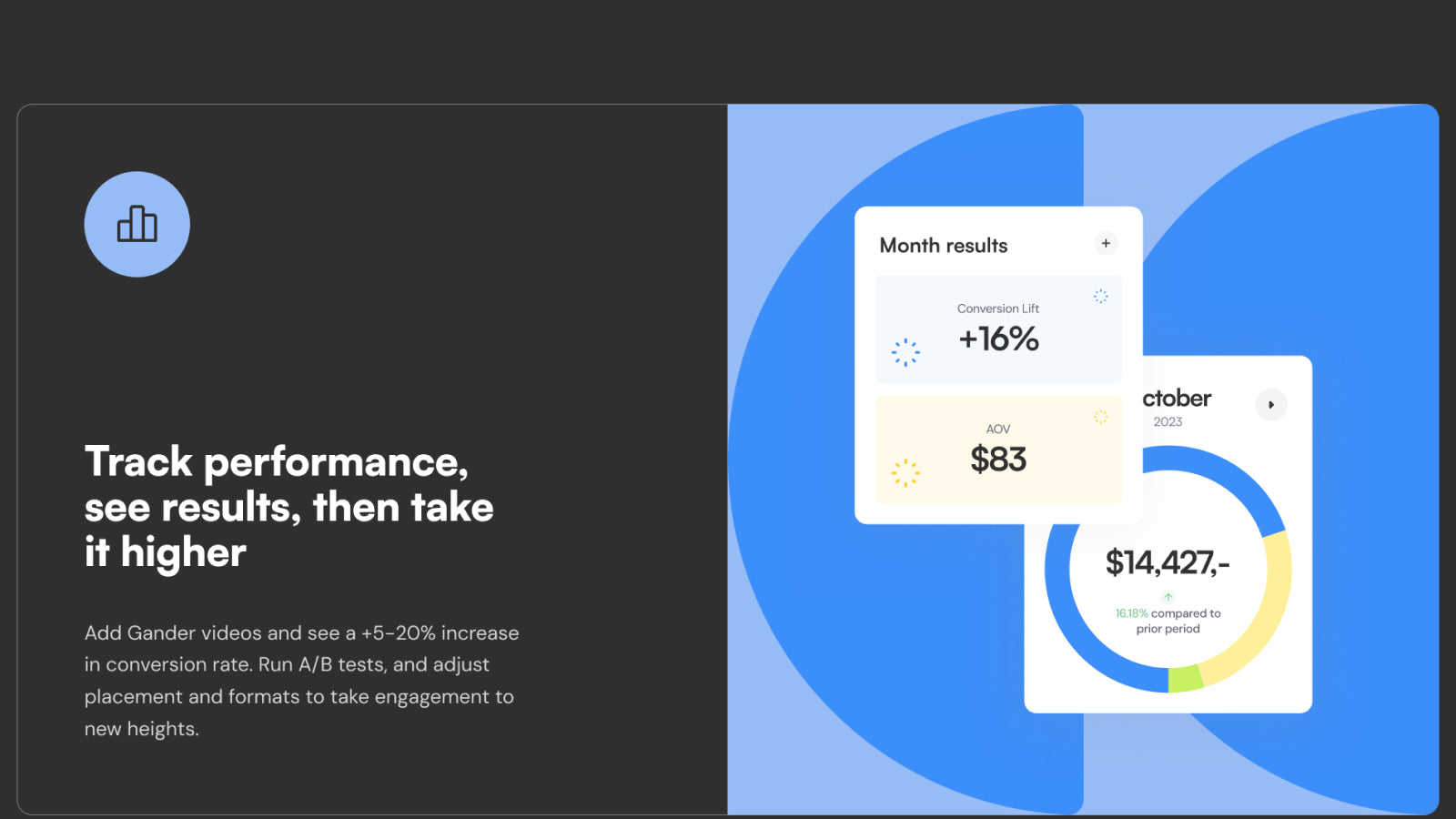Image resolution: width=1456 pixels, height=819 pixels.
Task: Click the green up arrow above the comparison text
Action: 1168,597
